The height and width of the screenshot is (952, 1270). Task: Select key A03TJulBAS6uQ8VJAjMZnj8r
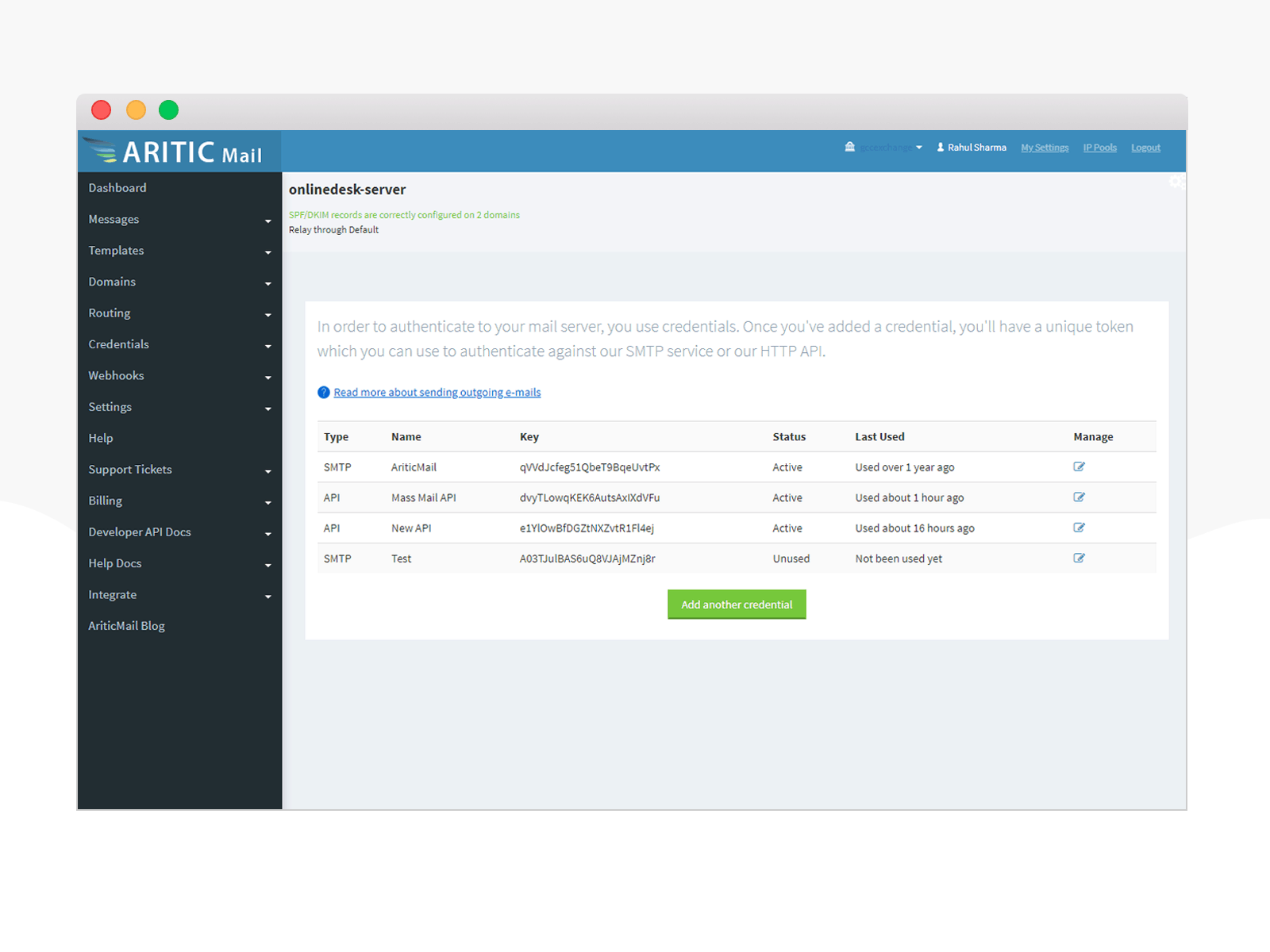click(x=587, y=559)
